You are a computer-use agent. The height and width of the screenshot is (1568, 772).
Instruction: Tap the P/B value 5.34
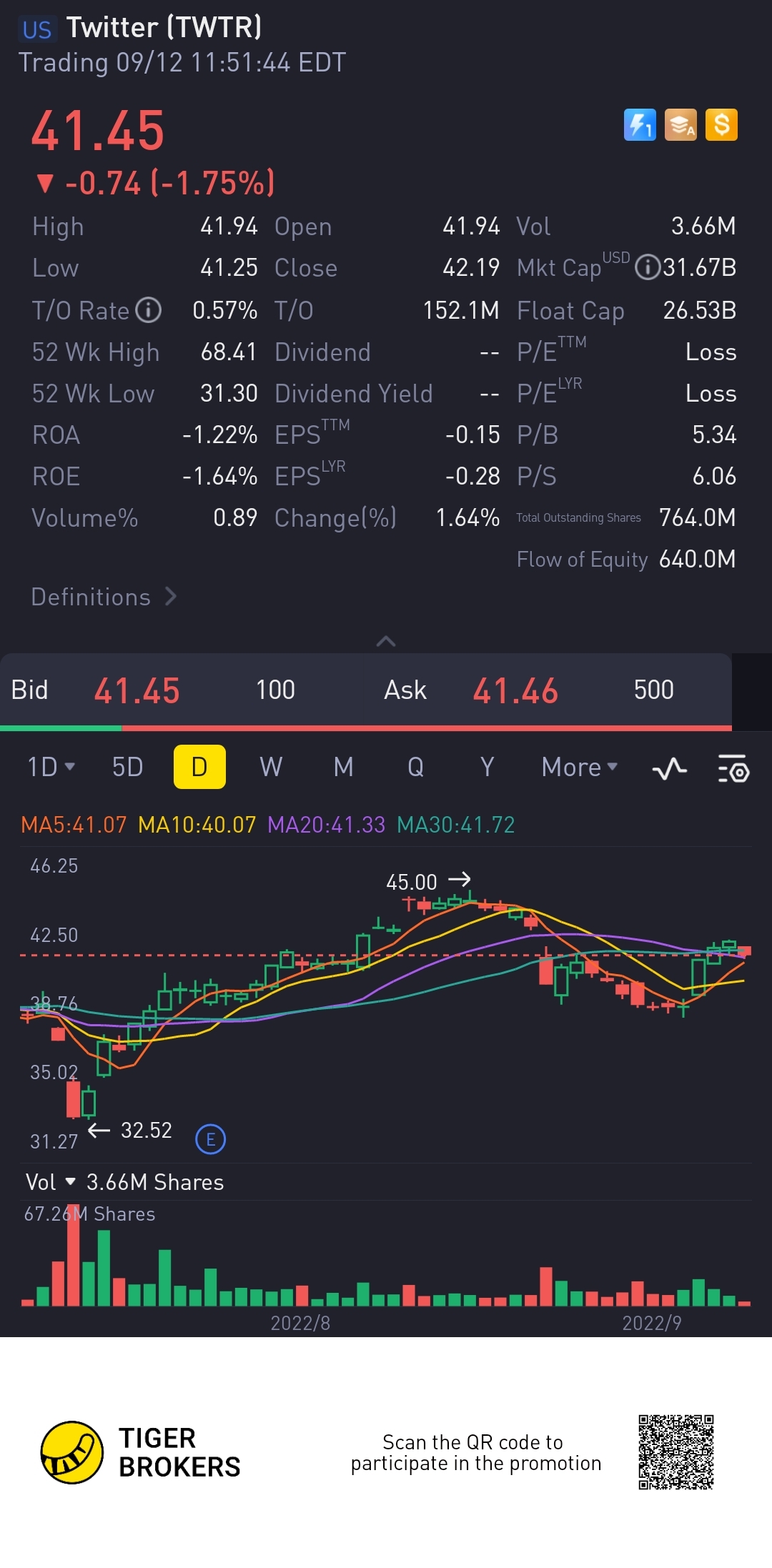click(x=714, y=435)
